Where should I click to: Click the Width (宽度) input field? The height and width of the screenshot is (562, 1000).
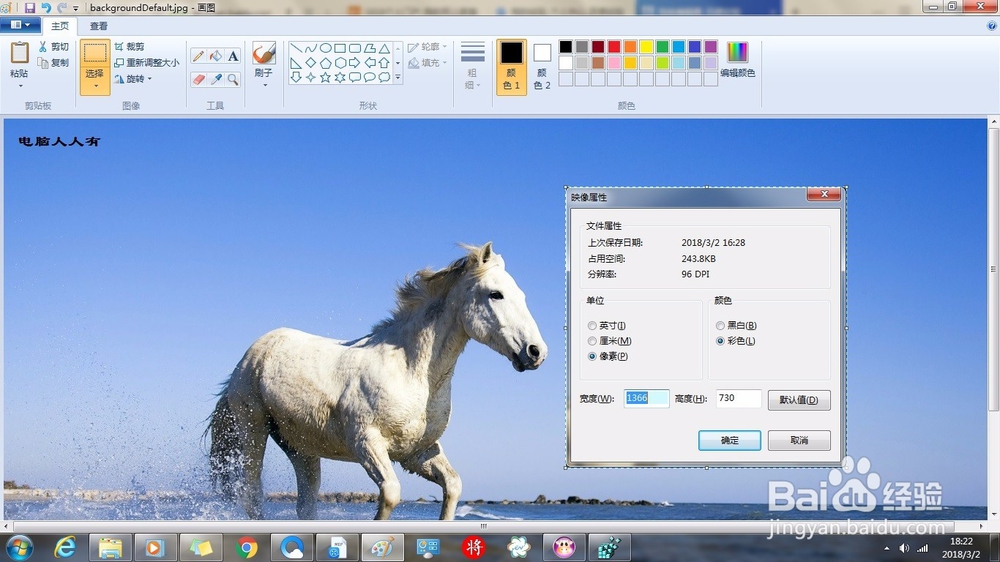pos(646,398)
